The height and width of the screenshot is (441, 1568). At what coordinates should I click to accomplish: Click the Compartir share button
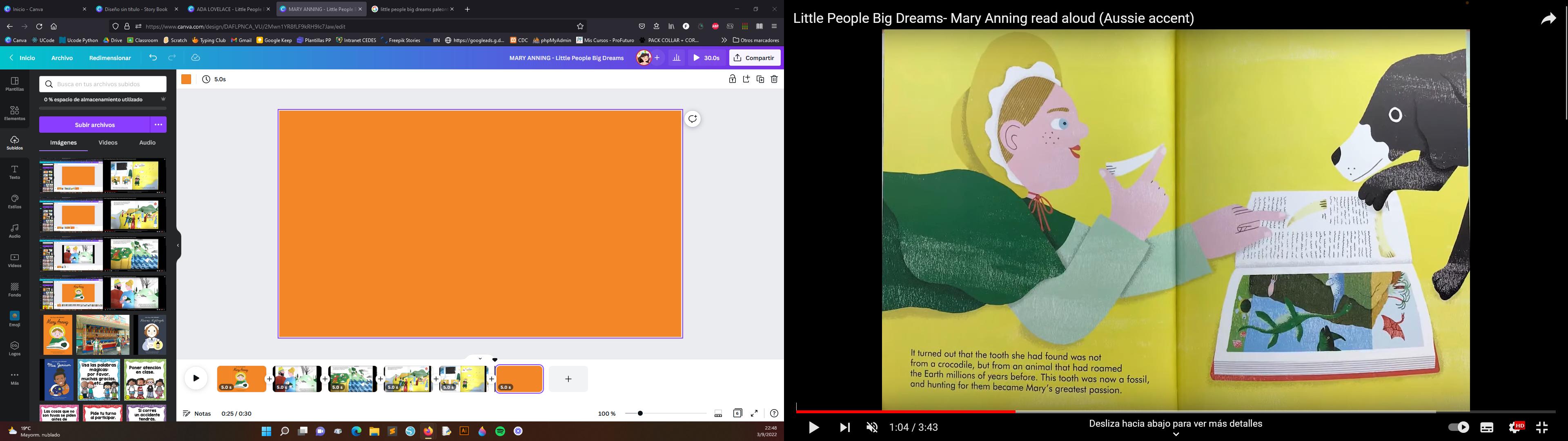[755, 58]
